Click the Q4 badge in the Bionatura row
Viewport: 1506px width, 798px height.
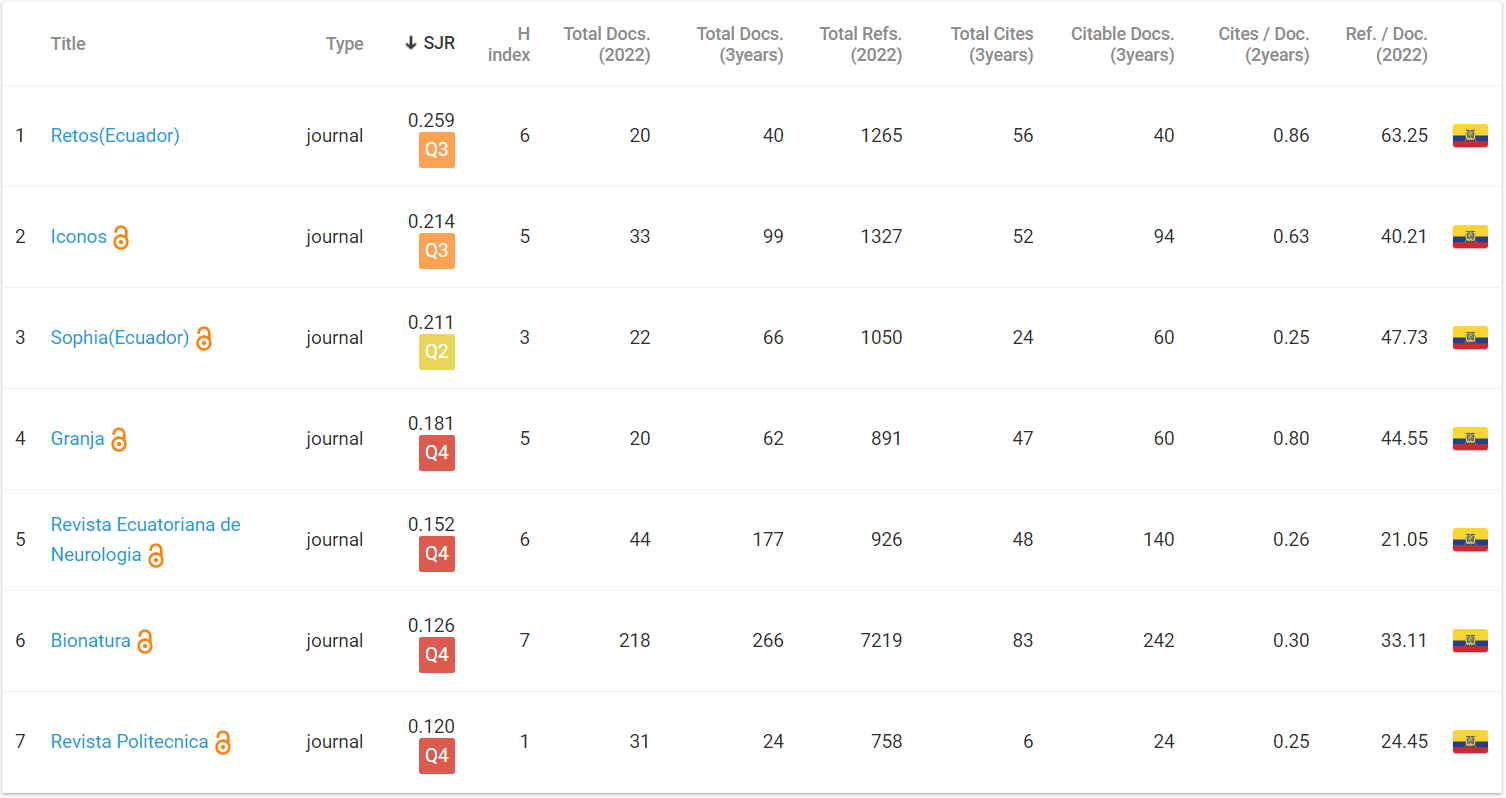coord(437,655)
